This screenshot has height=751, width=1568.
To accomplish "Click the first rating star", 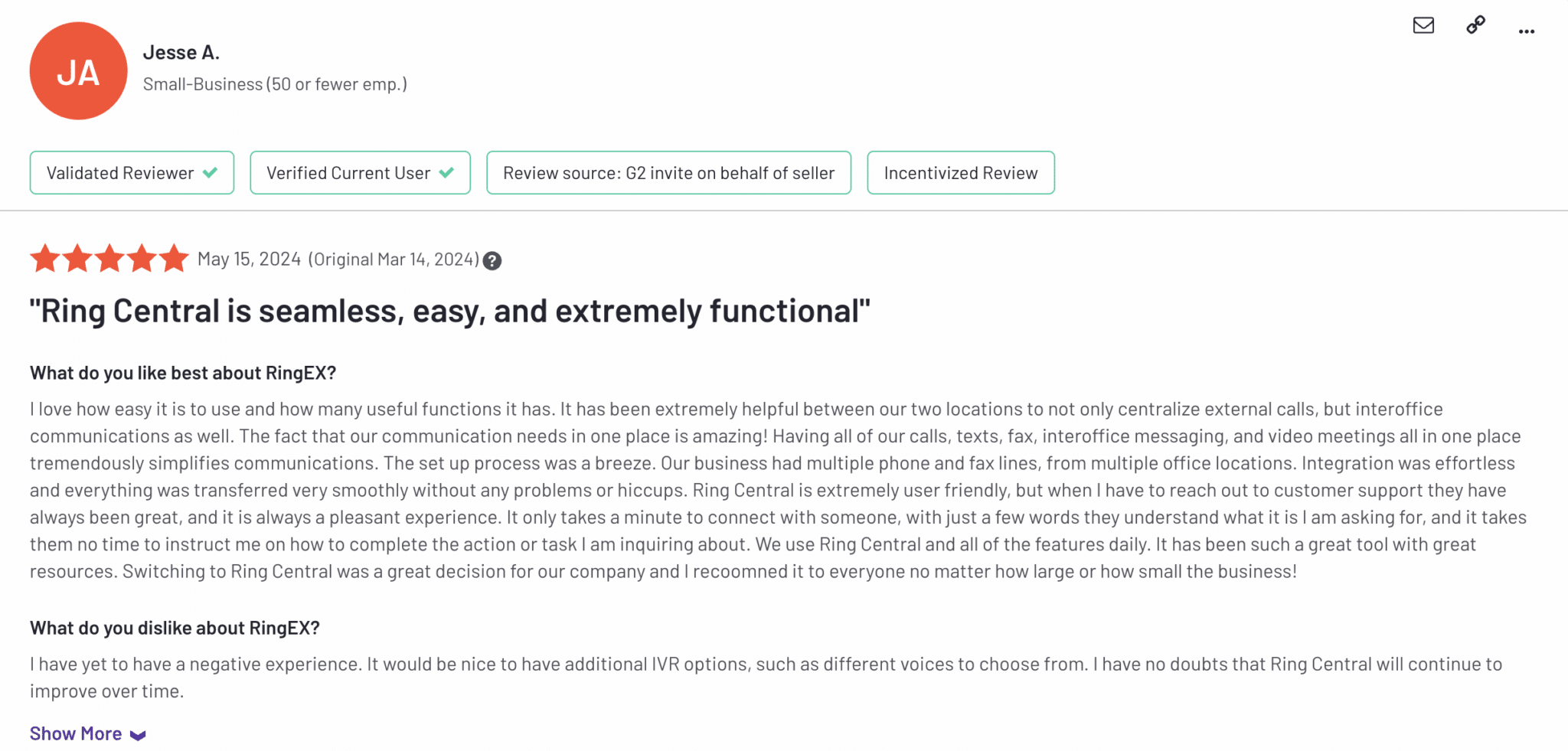I will tap(45, 259).
